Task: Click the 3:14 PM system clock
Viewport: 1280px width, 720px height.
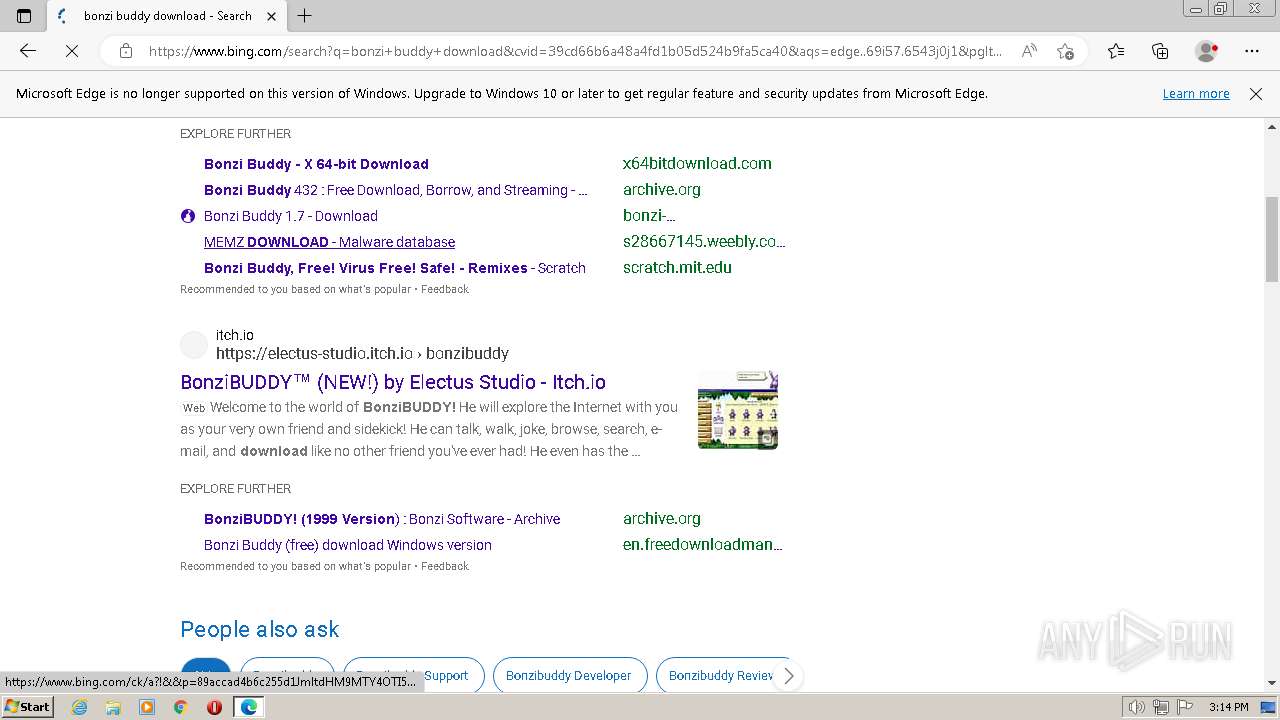Action: tap(1229, 707)
